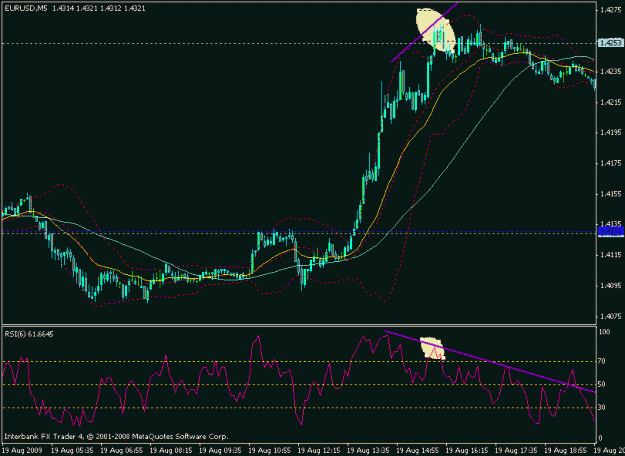This screenshot has width=625, height=456.
Task: Click the 1.4275 price axis label
Action: 611,11
